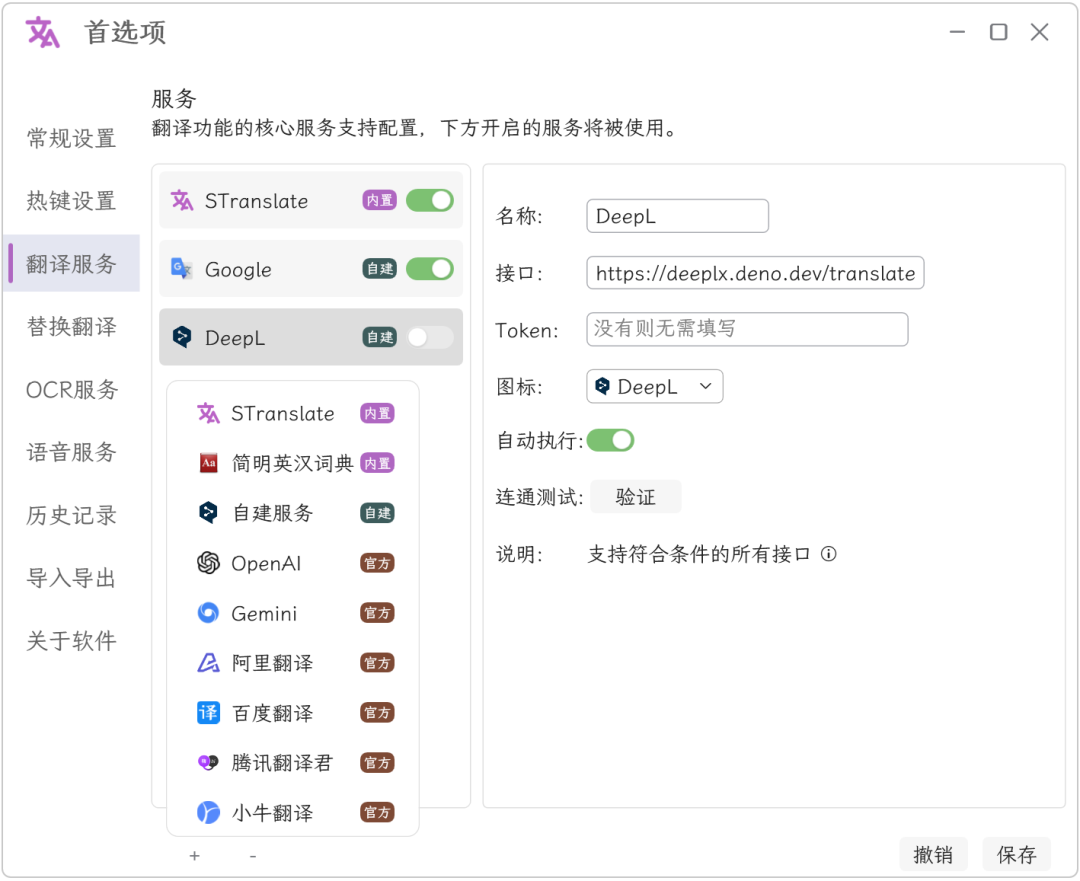Click the 验证 connectivity test button
1080x881 pixels.
coord(636,497)
